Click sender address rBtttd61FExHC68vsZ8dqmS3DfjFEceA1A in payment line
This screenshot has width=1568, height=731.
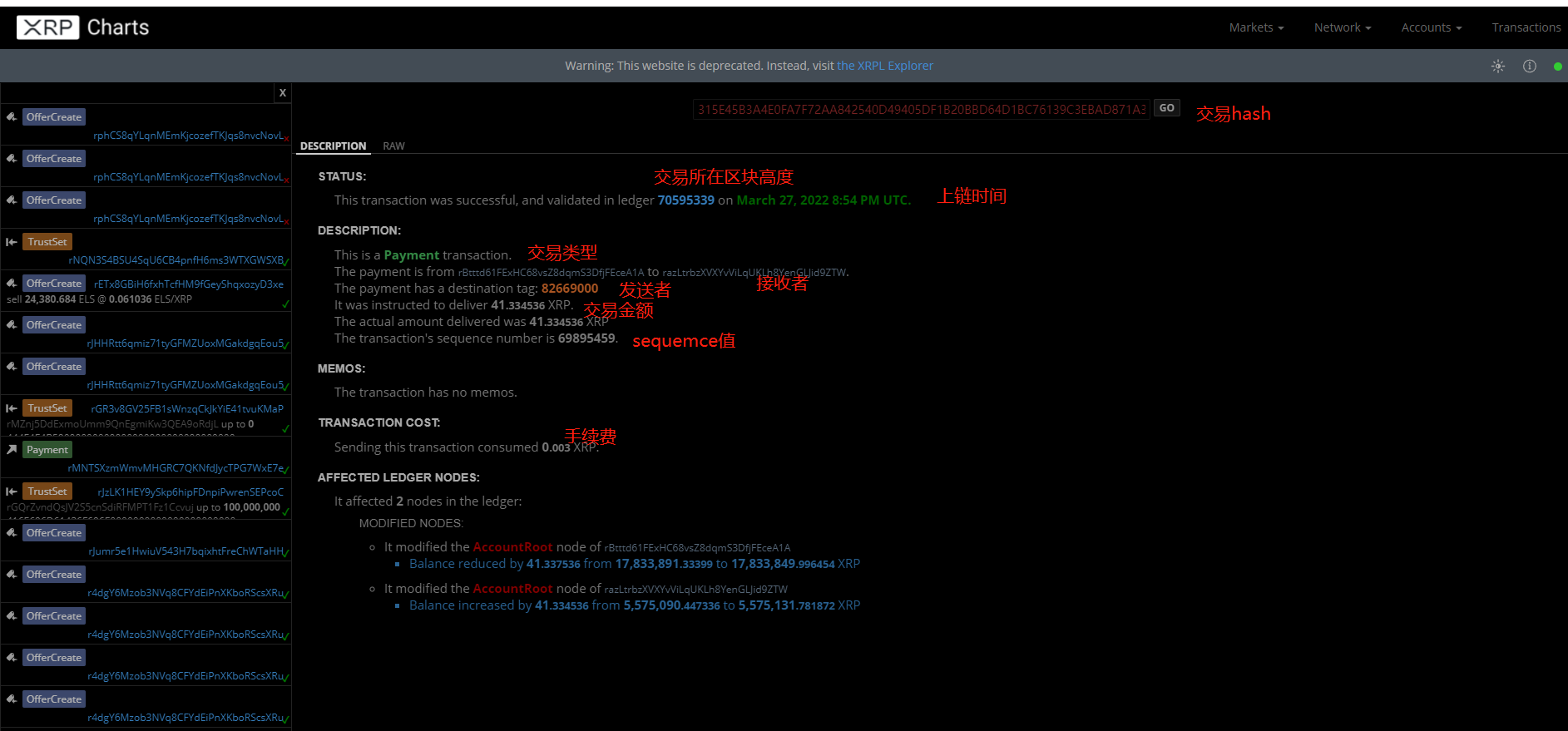pos(552,273)
